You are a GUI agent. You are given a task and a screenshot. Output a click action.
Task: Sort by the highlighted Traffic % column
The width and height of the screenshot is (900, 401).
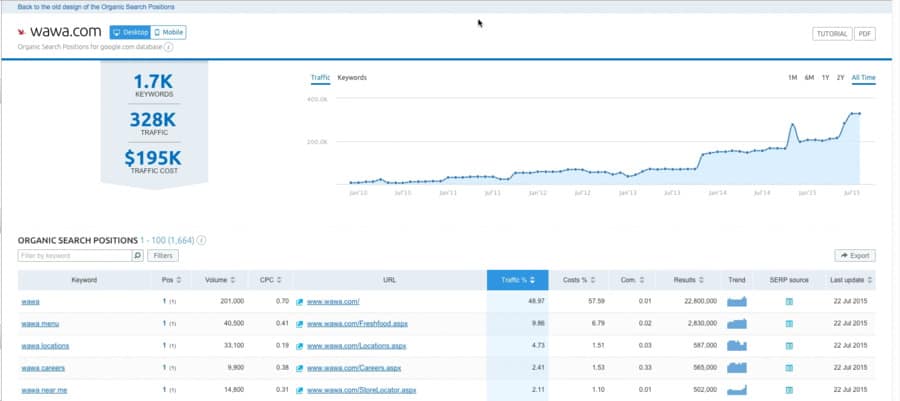[518, 280]
